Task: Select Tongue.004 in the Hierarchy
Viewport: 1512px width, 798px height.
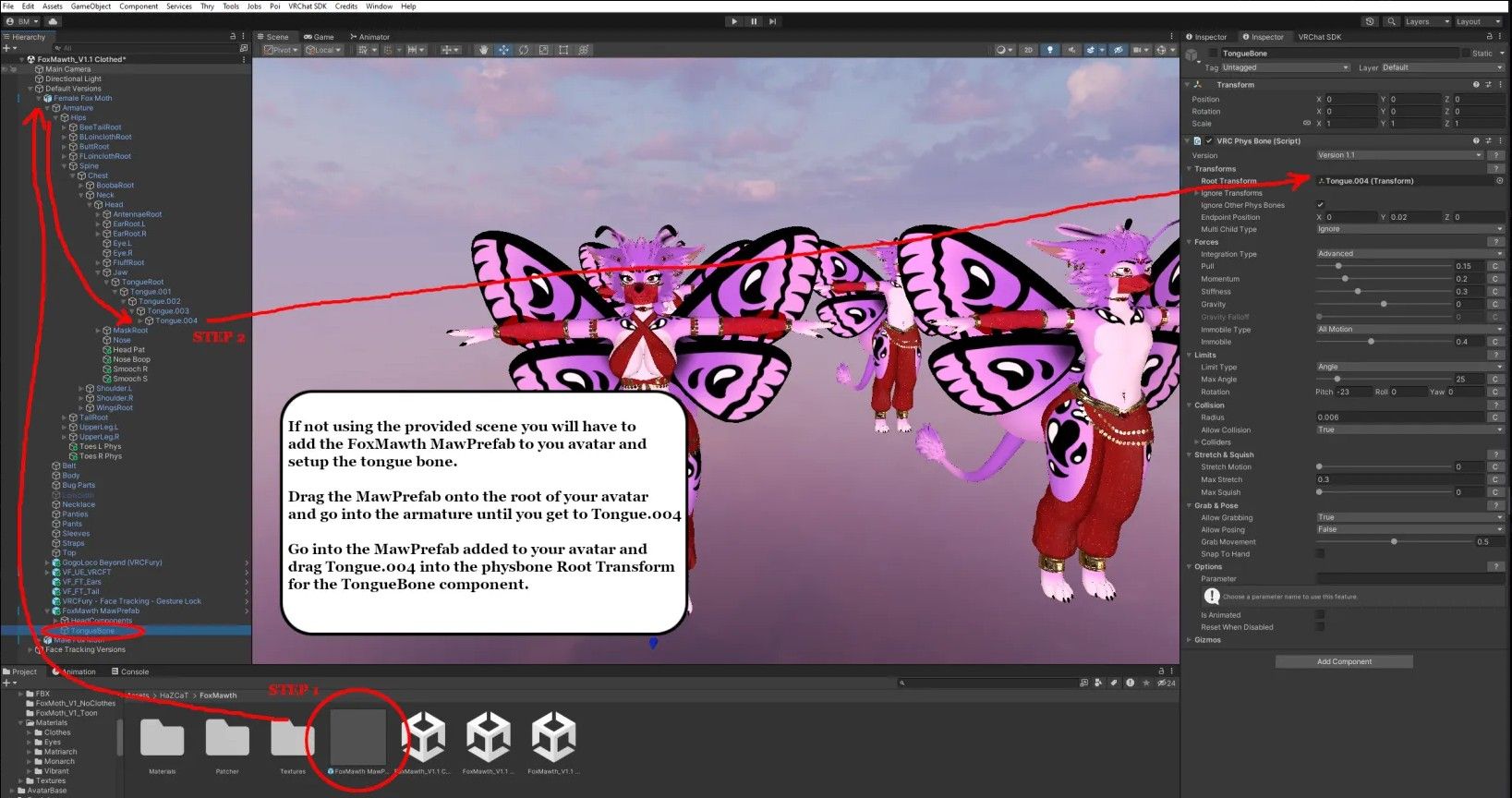Action: [x=176, y=320]
